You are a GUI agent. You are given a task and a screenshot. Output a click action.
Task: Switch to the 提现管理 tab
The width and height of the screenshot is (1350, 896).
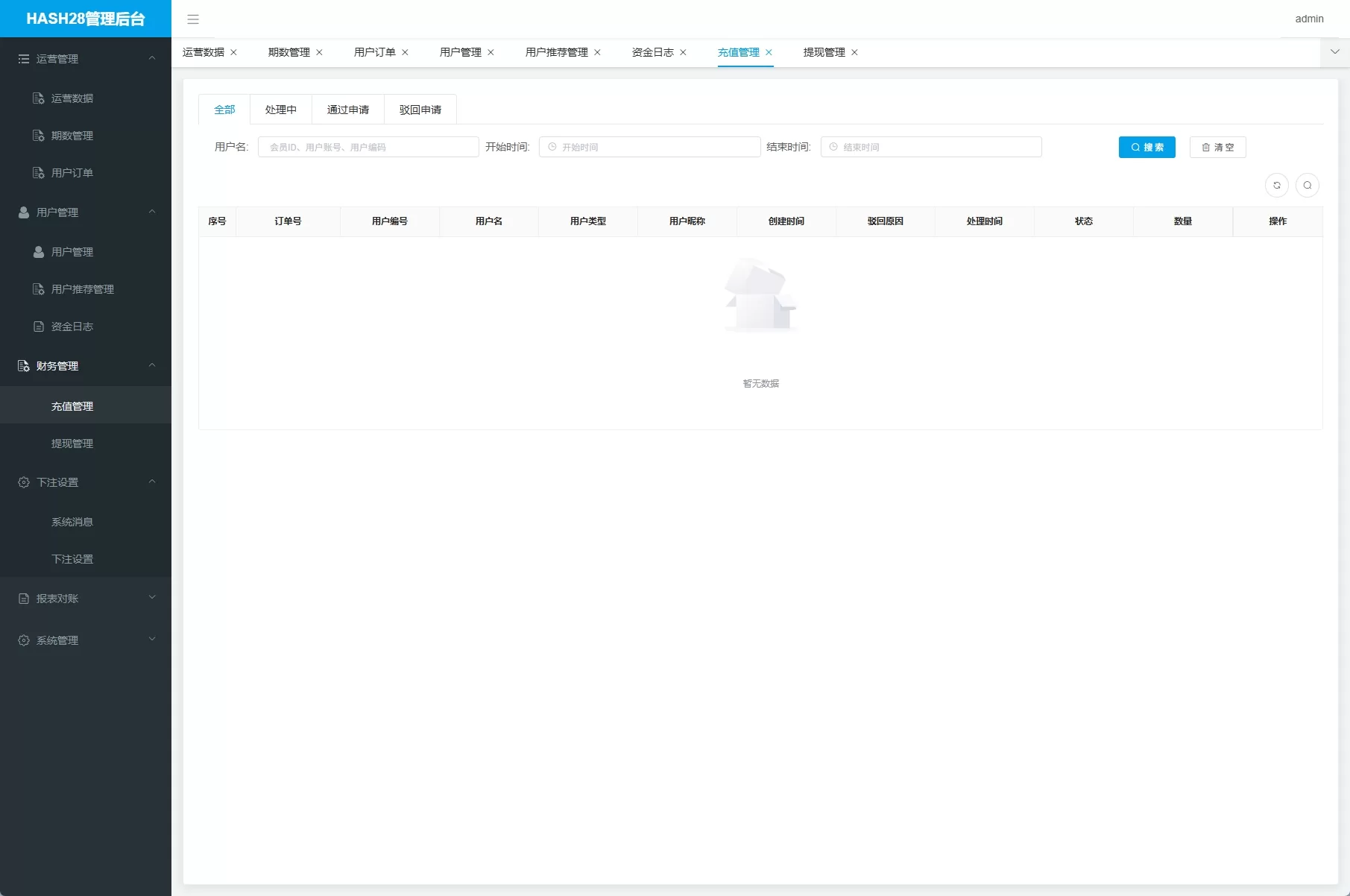tap(823, 52)
